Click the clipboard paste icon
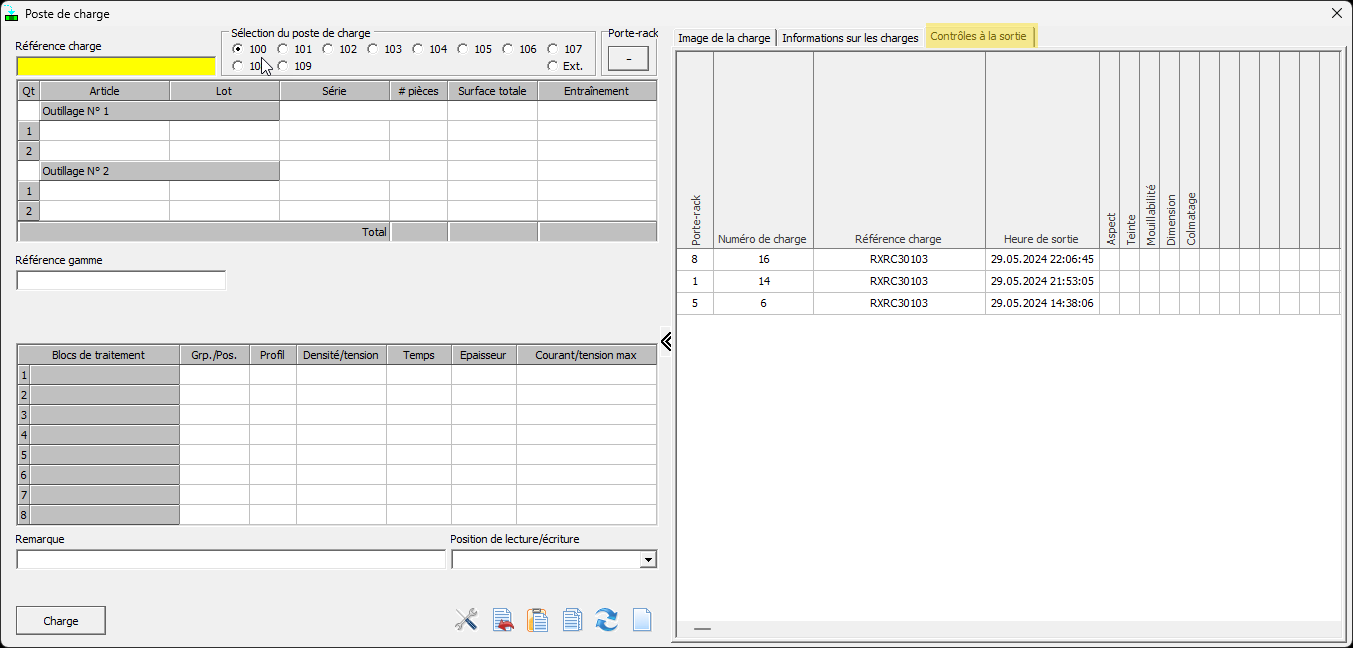This screenshot has width=1353, height=648. pos(538,620)
